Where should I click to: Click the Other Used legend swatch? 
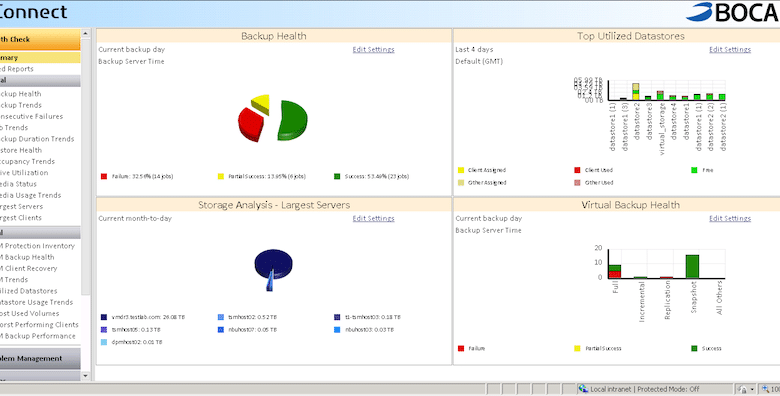[578, 183]
